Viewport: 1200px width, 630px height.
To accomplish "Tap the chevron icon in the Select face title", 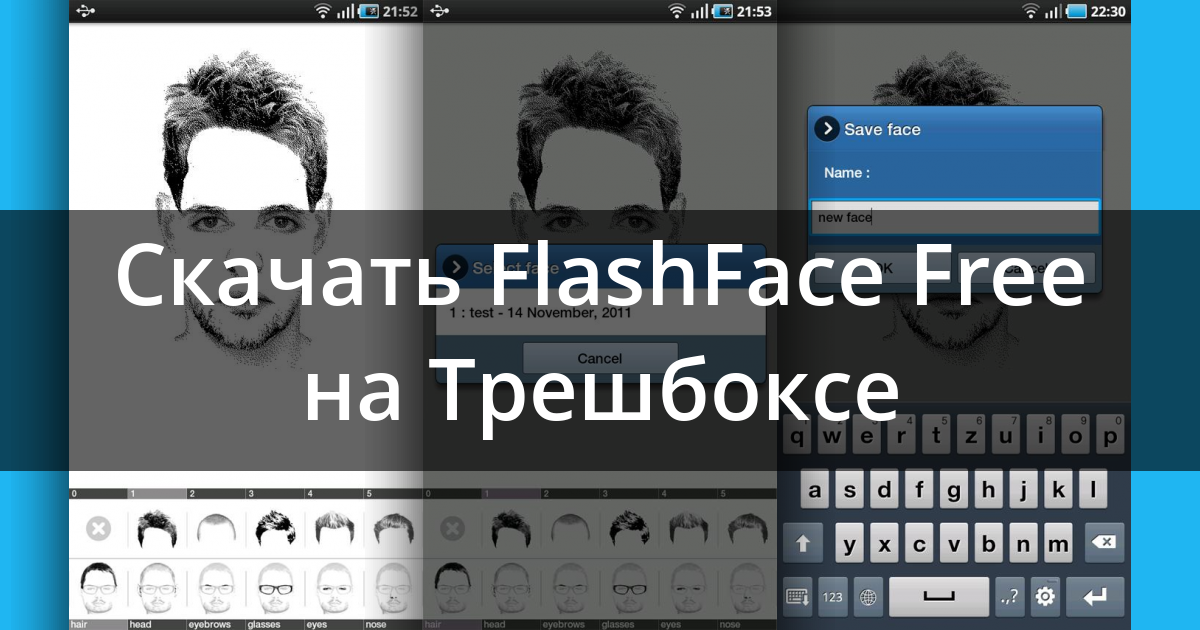I will tap(455, 267).
